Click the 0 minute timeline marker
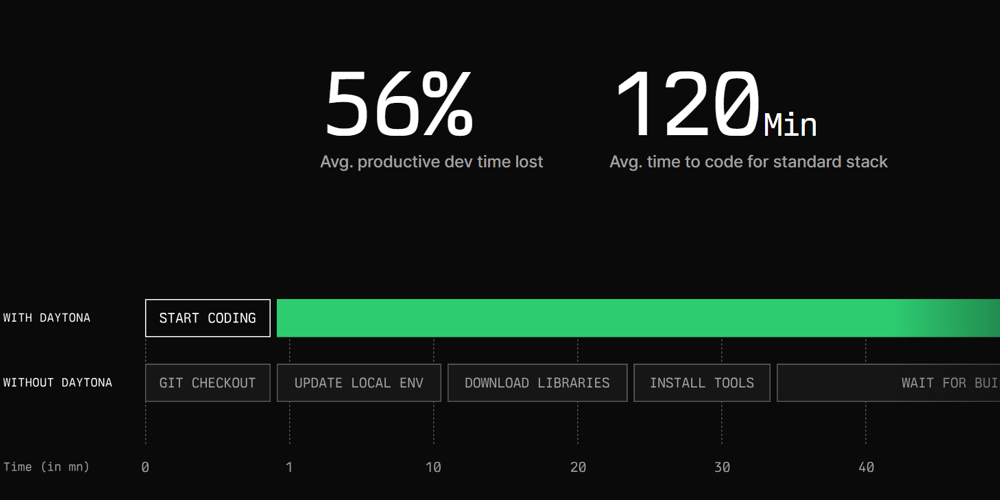1000x500 pixels. click(146, 467)
